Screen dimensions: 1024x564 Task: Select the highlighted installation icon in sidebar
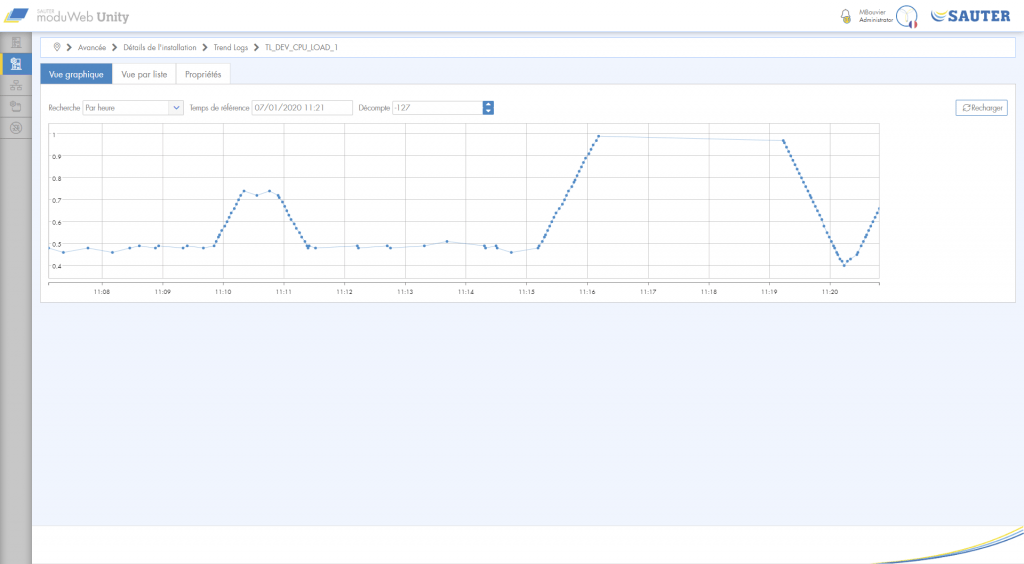[16, 64]
